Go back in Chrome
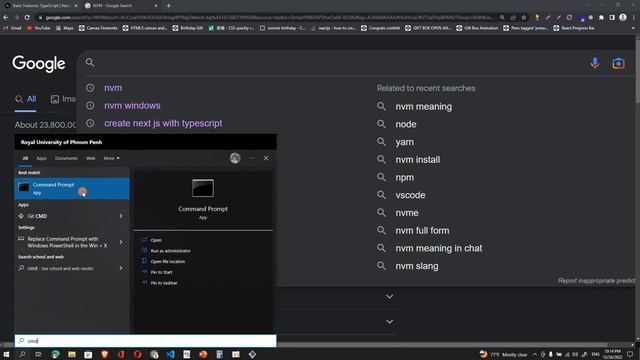This screenshot has width=640, height=360. (6, 18)
